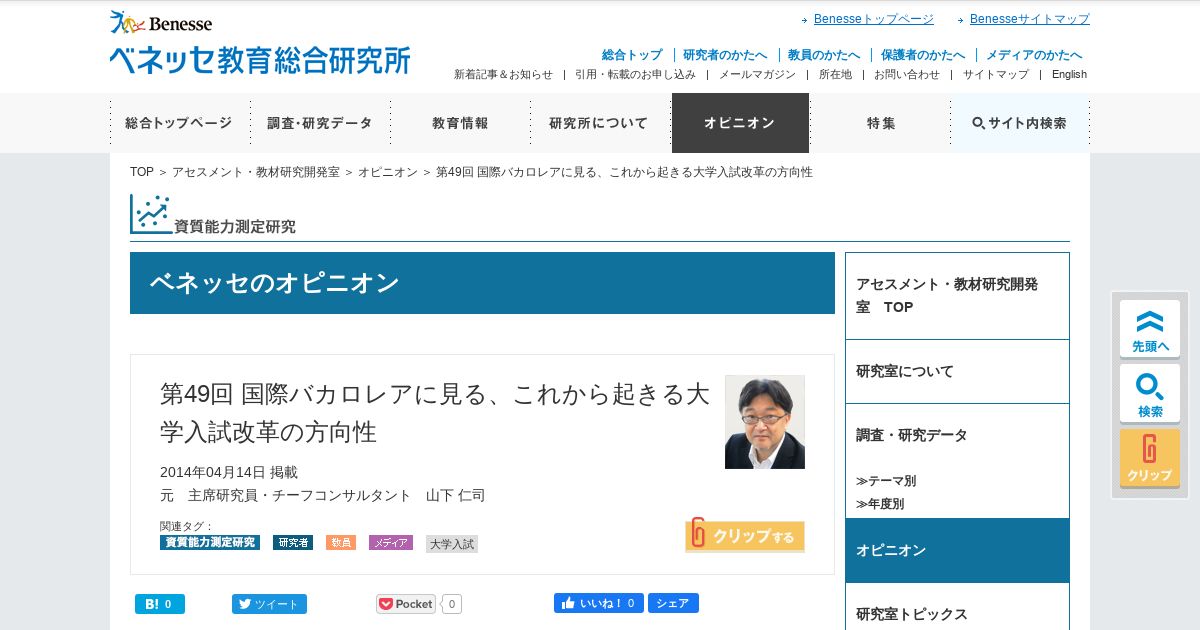Open sidebar アセスメント・教材研究開発室 TOP
Viewport: 1200px width, 630px height.
pos(957,296)
